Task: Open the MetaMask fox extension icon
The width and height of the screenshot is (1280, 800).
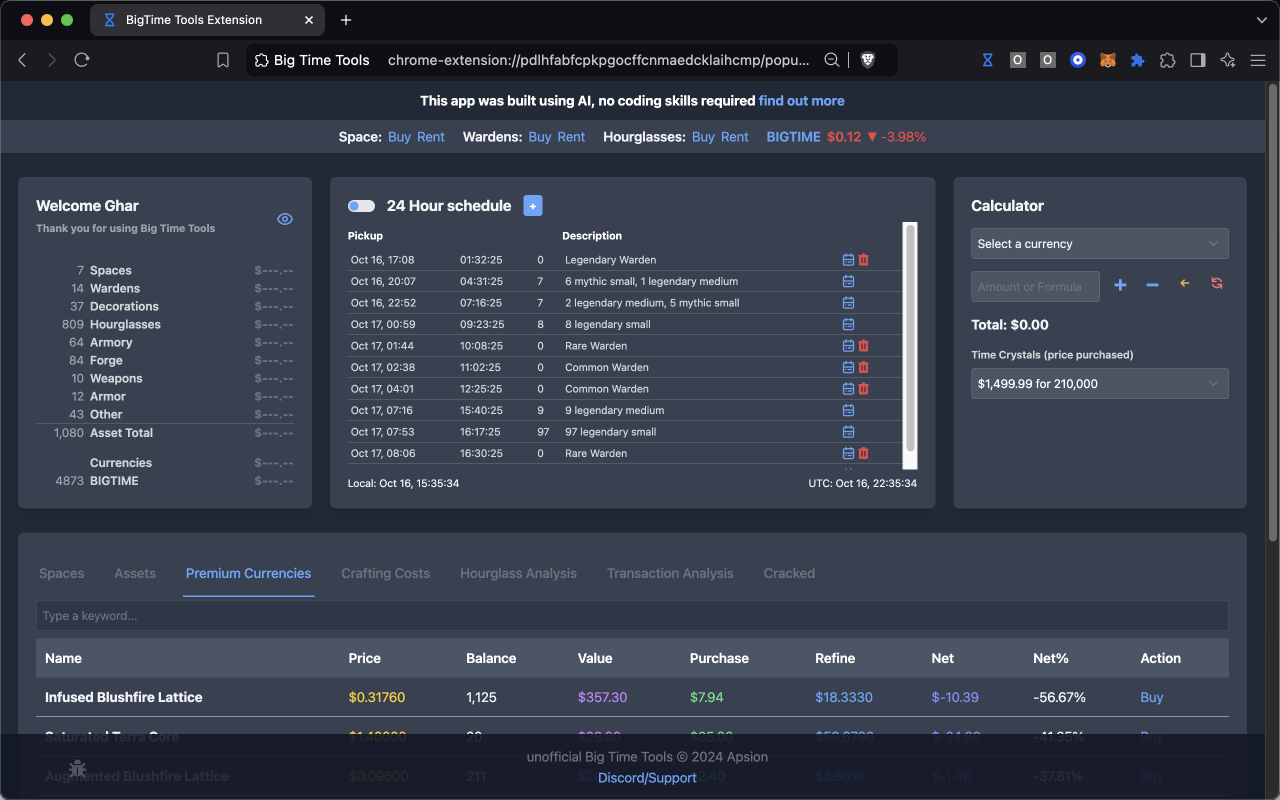Action: (x=1108, y=60)
